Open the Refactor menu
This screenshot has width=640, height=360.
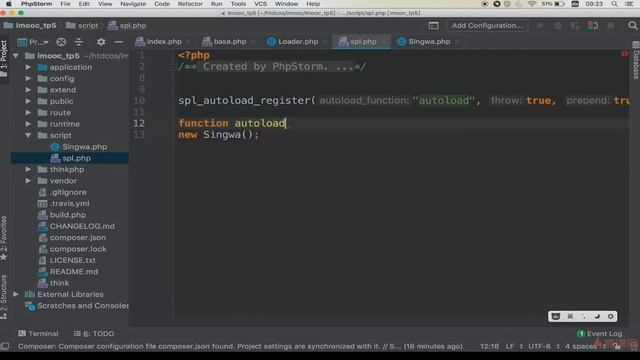[x=190, y=4]
